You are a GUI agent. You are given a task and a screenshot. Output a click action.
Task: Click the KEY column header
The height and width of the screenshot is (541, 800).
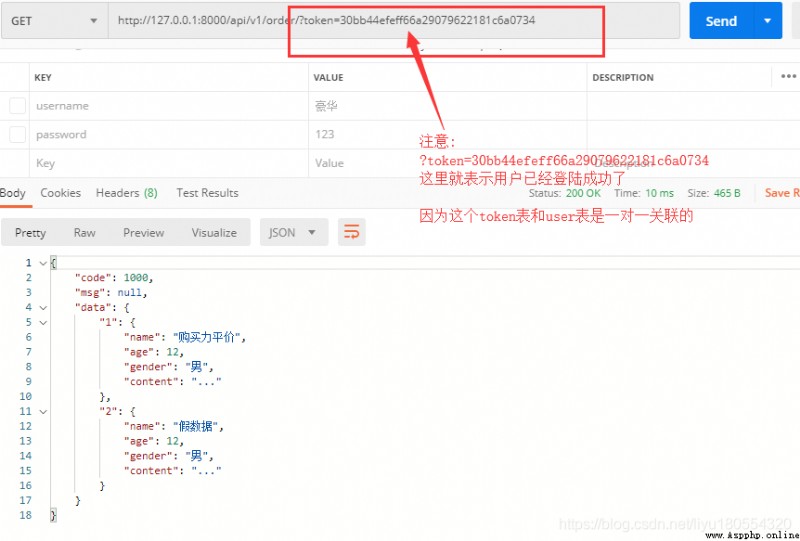43,78
